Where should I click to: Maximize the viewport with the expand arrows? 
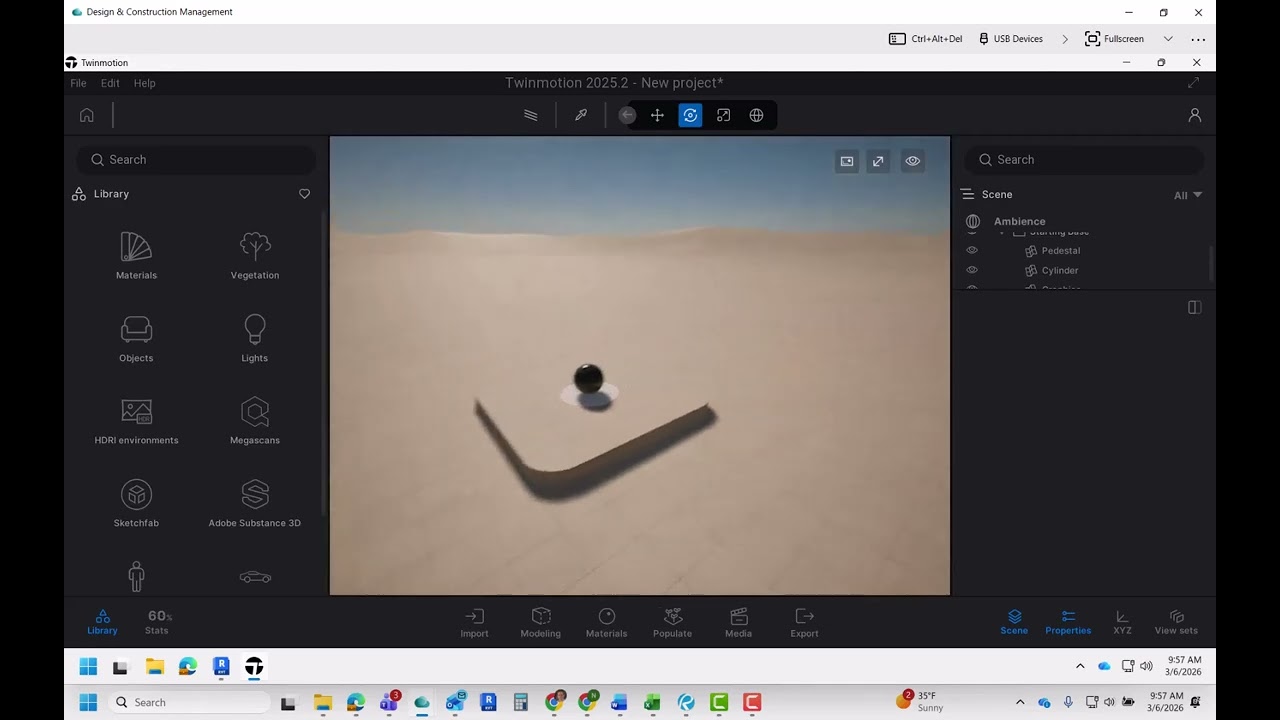878,161
